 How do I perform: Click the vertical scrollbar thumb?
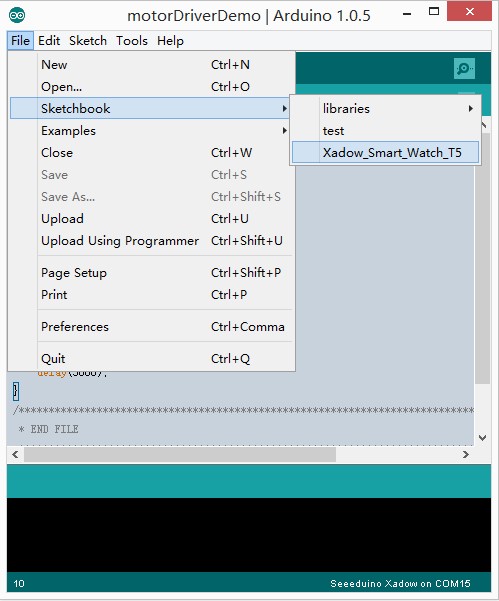coord(484,258)
